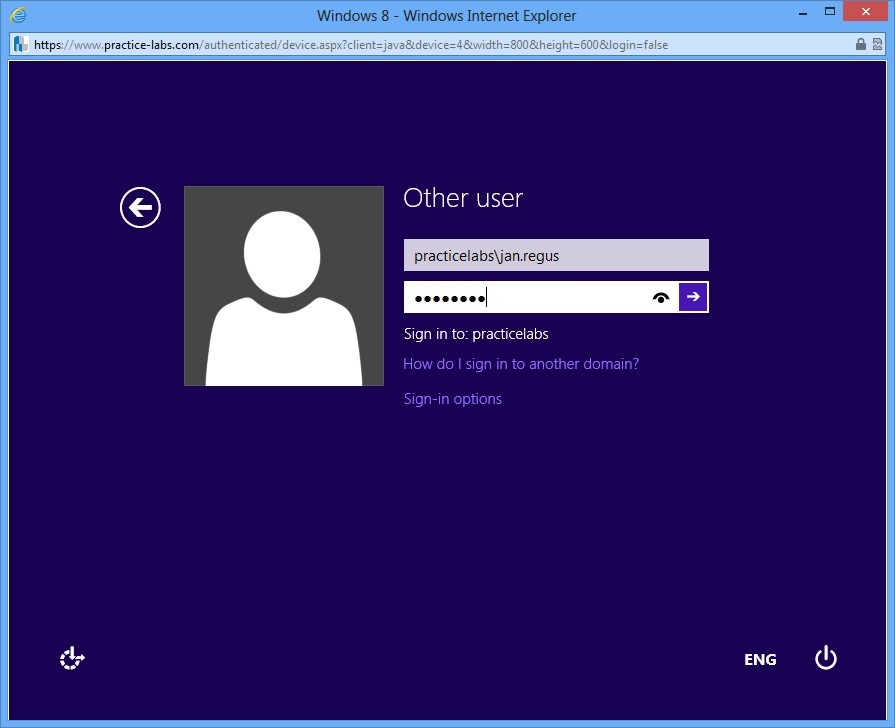Open the 'How do I sign in to another domain?' link
This screenshot has width=895, height=728.
coord(521,364)
